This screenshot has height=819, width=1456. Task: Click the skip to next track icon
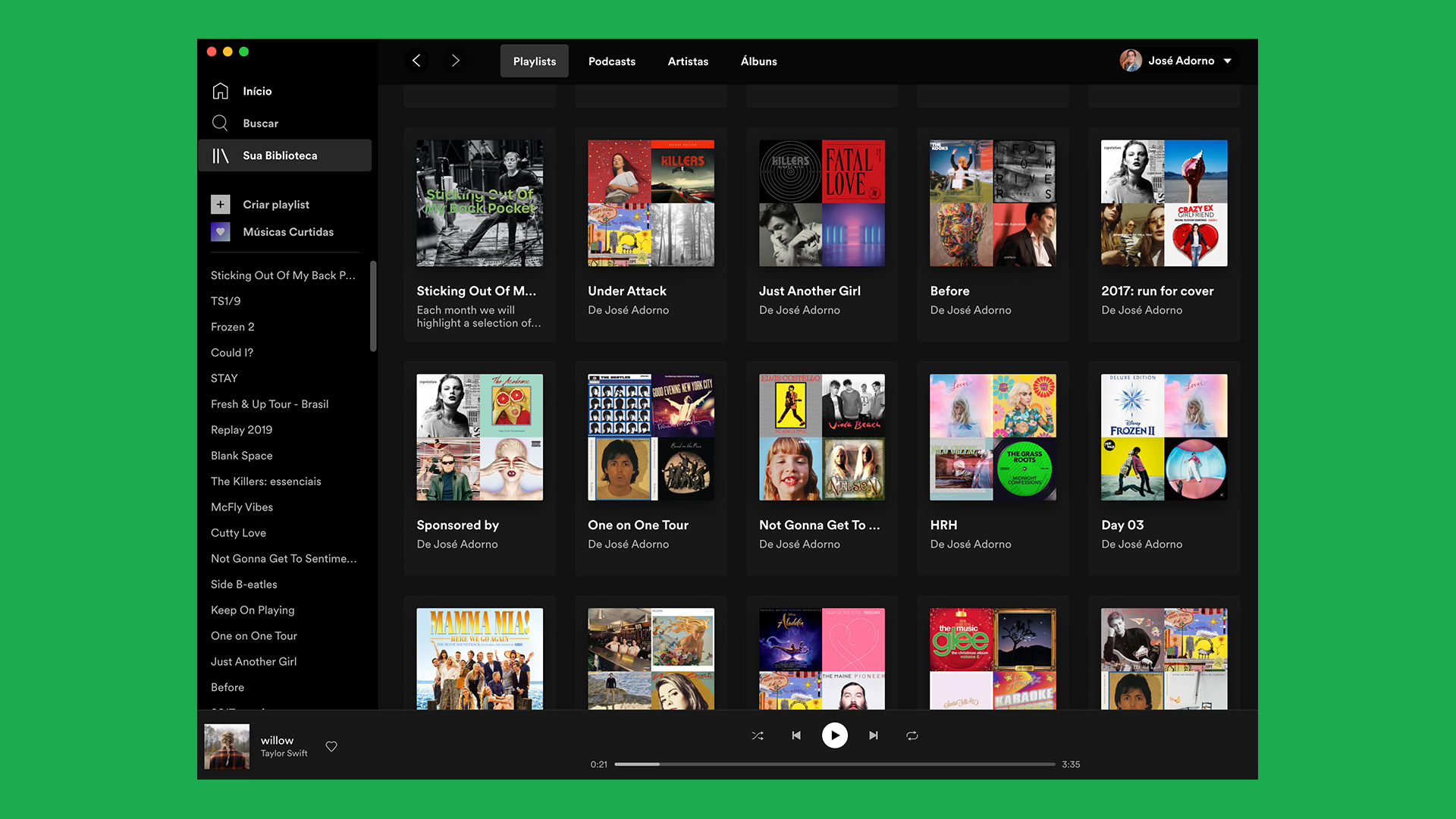click(873, 735)
